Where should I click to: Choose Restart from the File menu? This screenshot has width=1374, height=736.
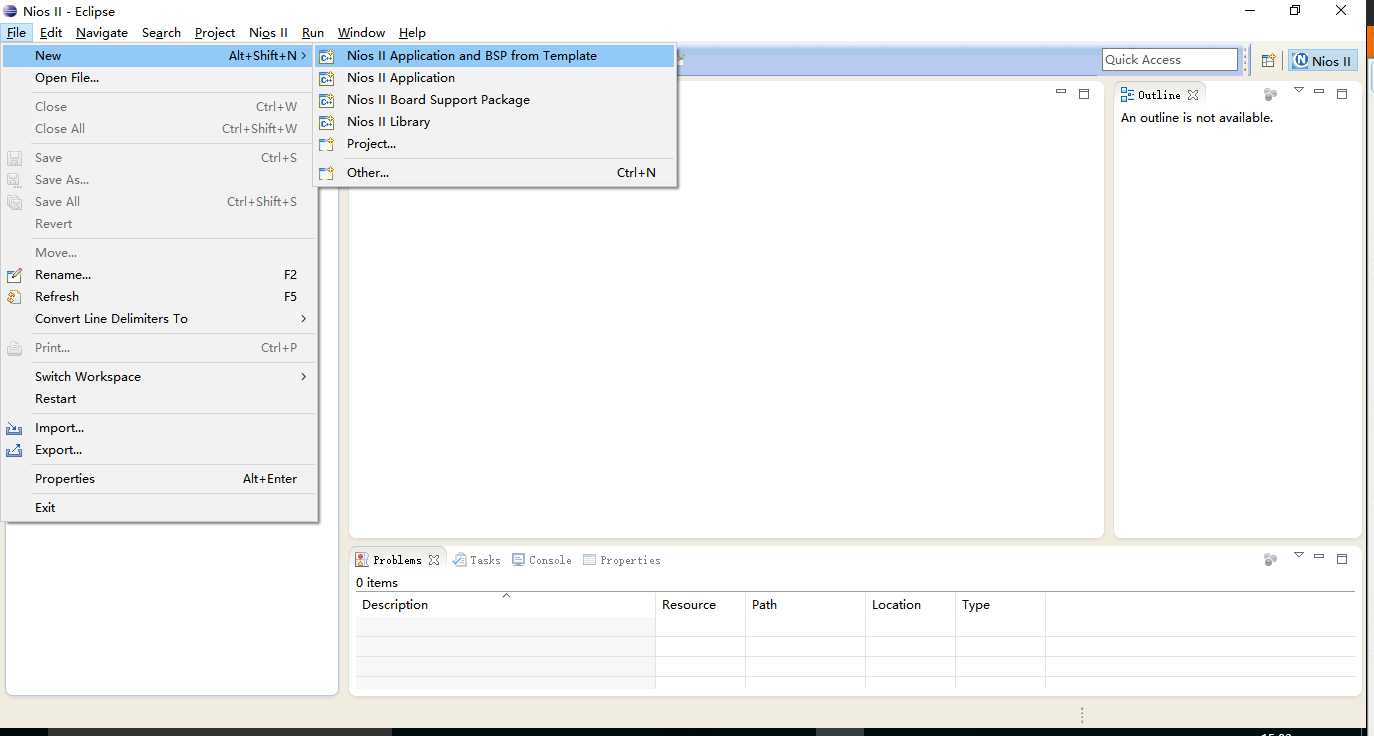click(x=160, y=399)
